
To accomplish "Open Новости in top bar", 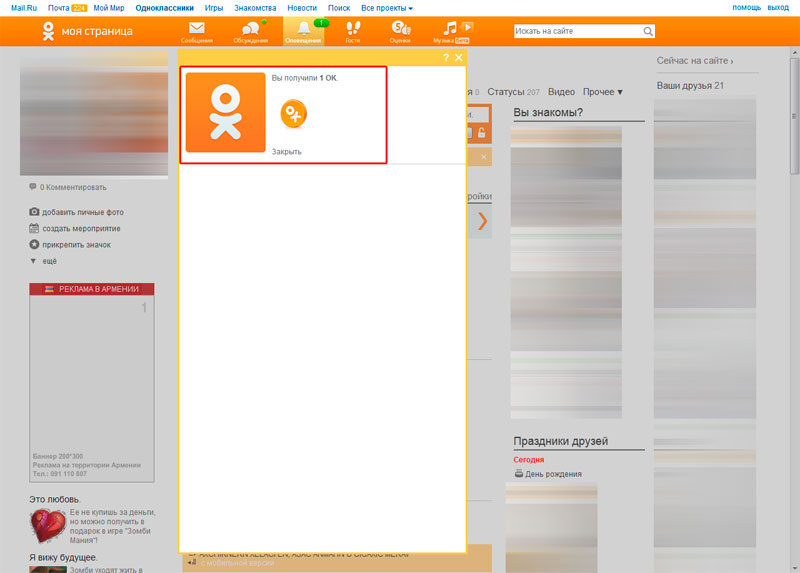I will (302, 8).
